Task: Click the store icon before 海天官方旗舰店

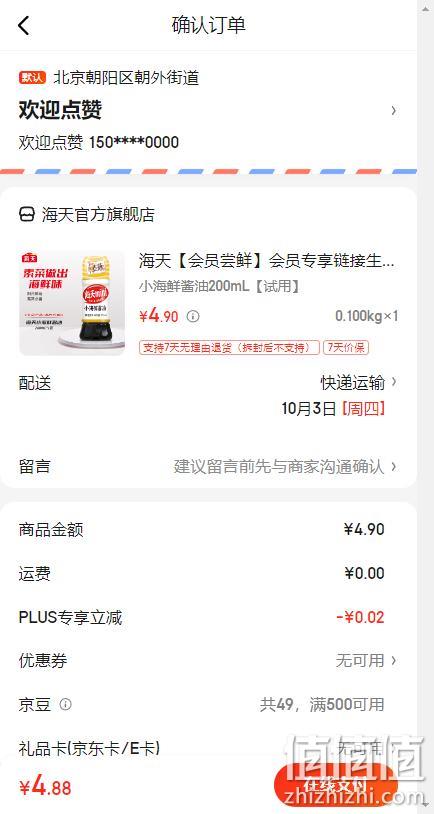Action: coord(26,214)
